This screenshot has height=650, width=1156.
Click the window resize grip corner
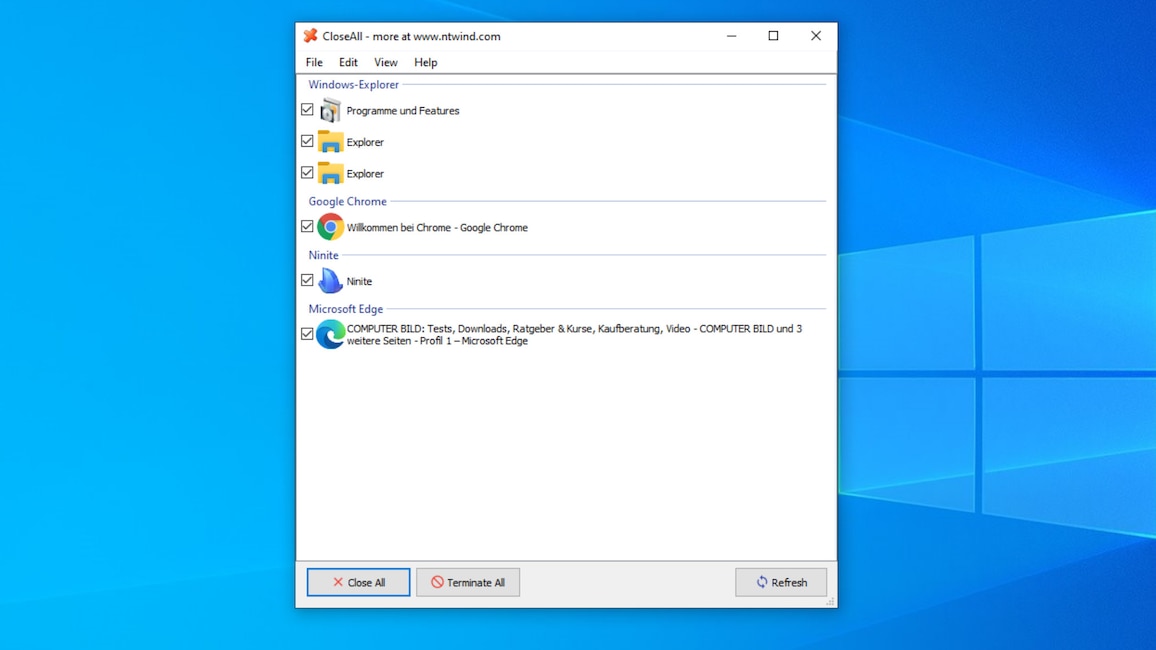click(x=830, y=601)
